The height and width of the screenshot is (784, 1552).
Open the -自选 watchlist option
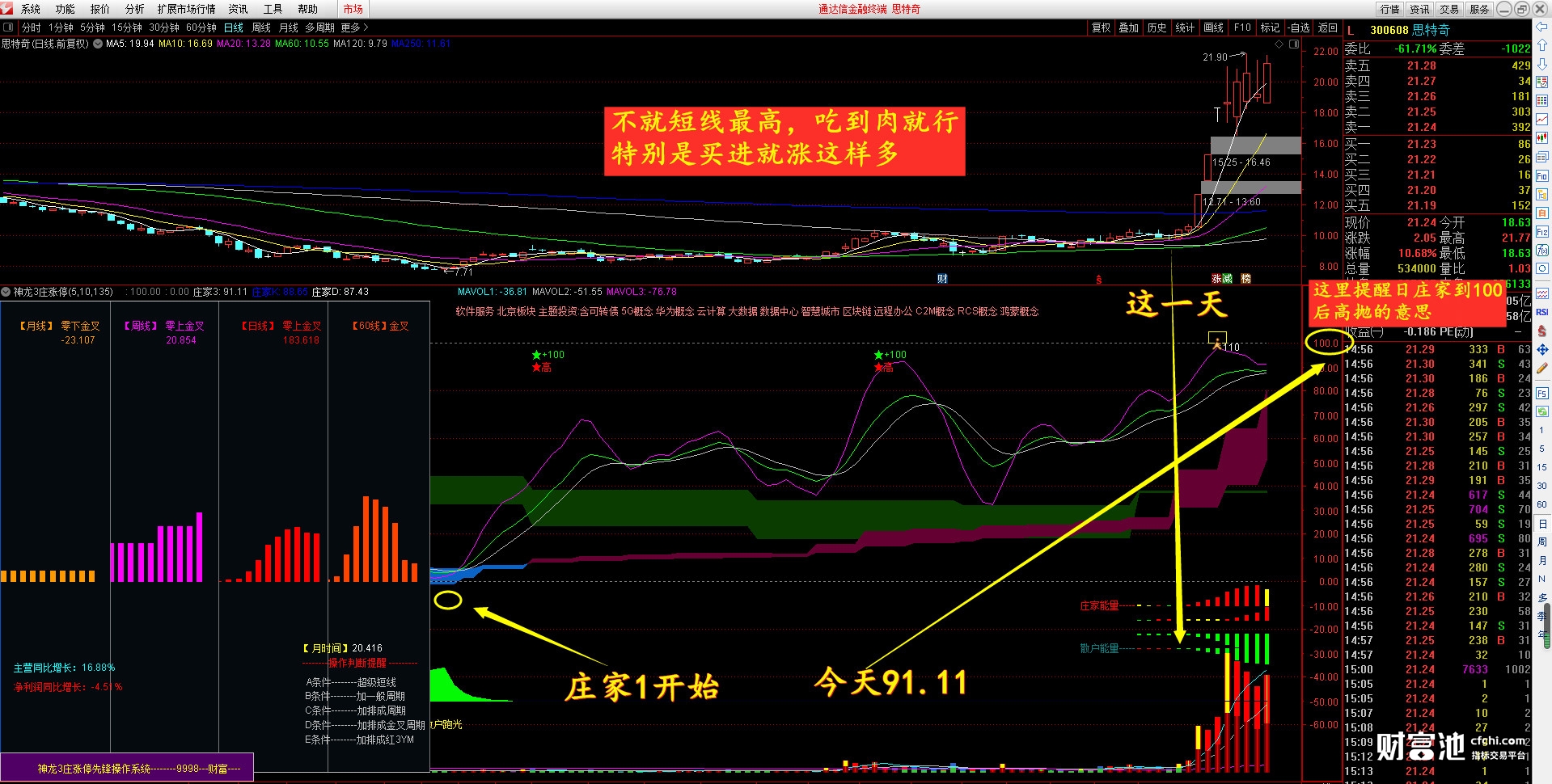[1299, 27]
